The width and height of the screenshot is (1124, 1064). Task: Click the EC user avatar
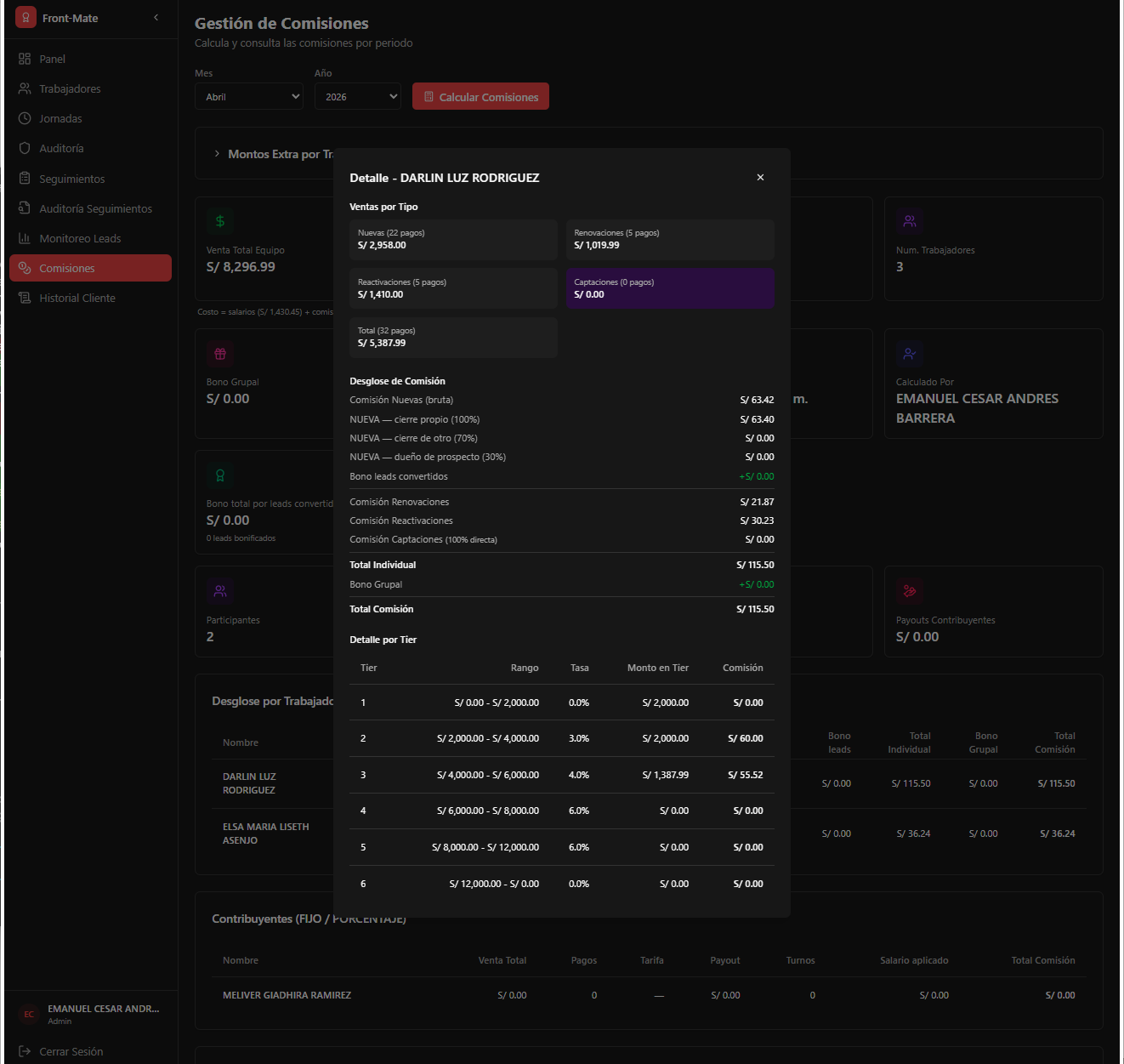tap(29, 1014)
